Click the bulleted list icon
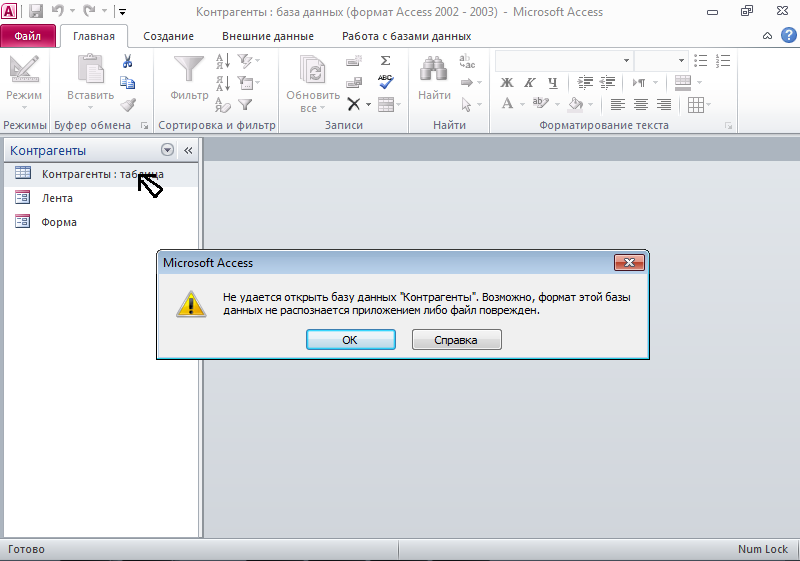This screenshot has height=561, width=800. [701, 61]
